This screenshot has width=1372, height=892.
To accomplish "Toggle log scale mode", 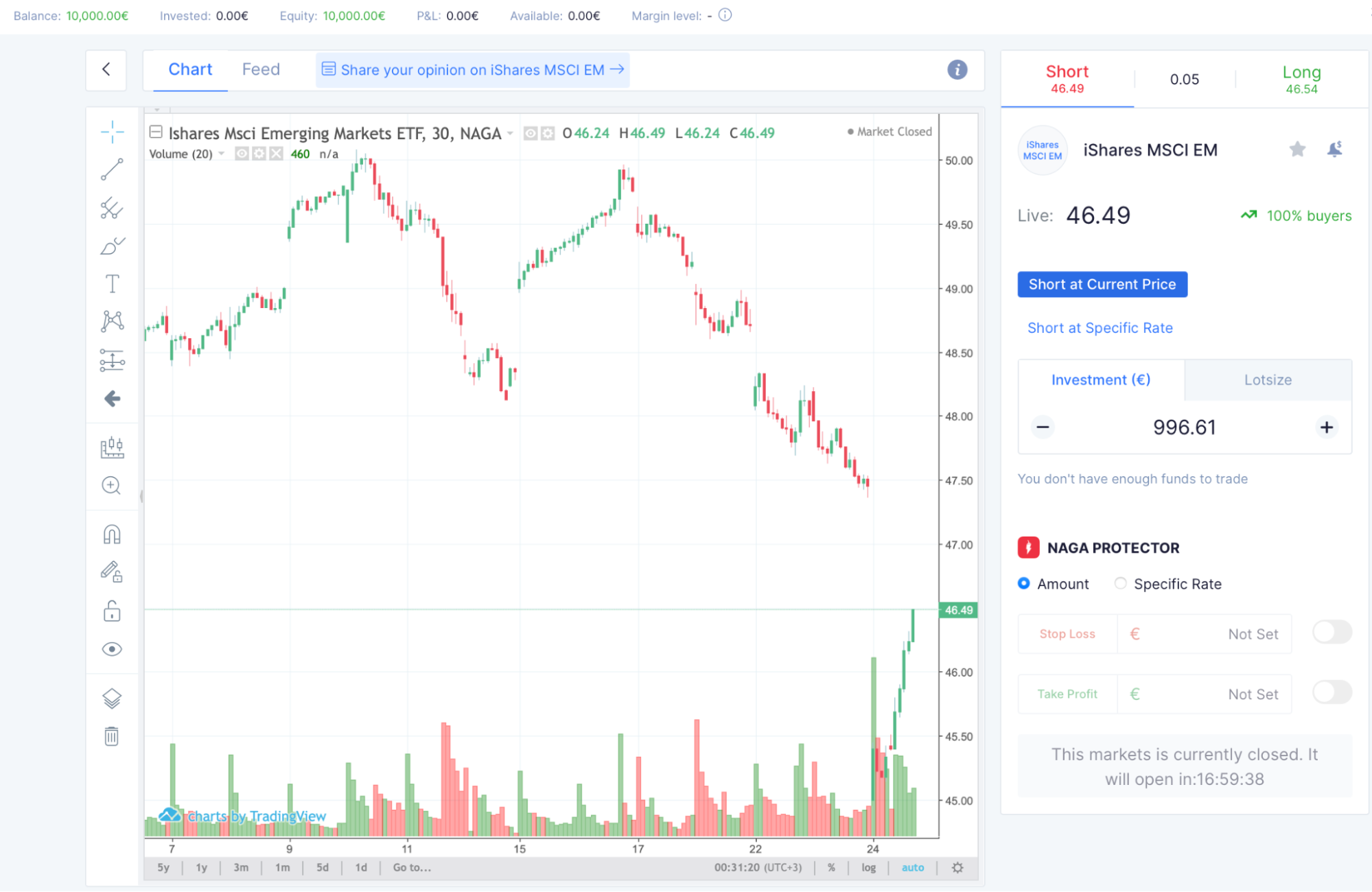I will pos(868,867).
